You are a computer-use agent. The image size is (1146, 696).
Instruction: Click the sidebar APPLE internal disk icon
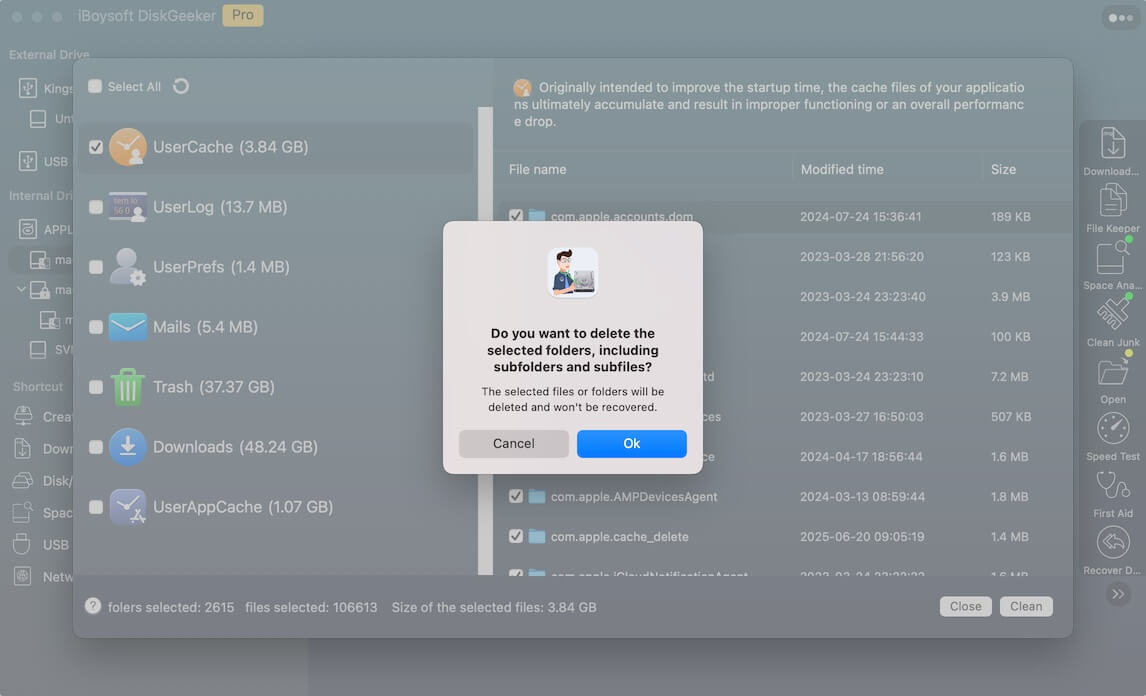(28, 229)
